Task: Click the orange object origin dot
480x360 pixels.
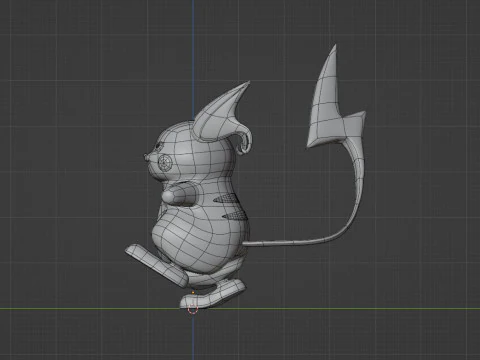Action: (x=193, y=292)
